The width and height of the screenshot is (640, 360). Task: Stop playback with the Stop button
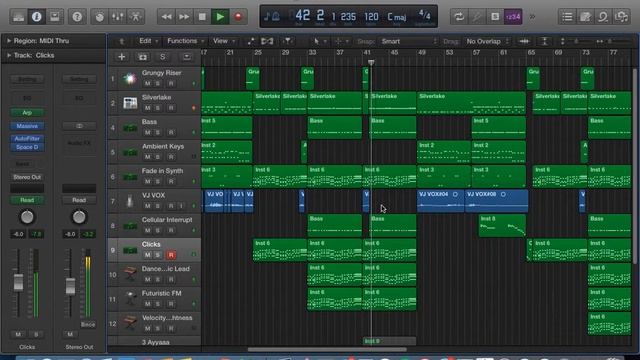(202, 17)
